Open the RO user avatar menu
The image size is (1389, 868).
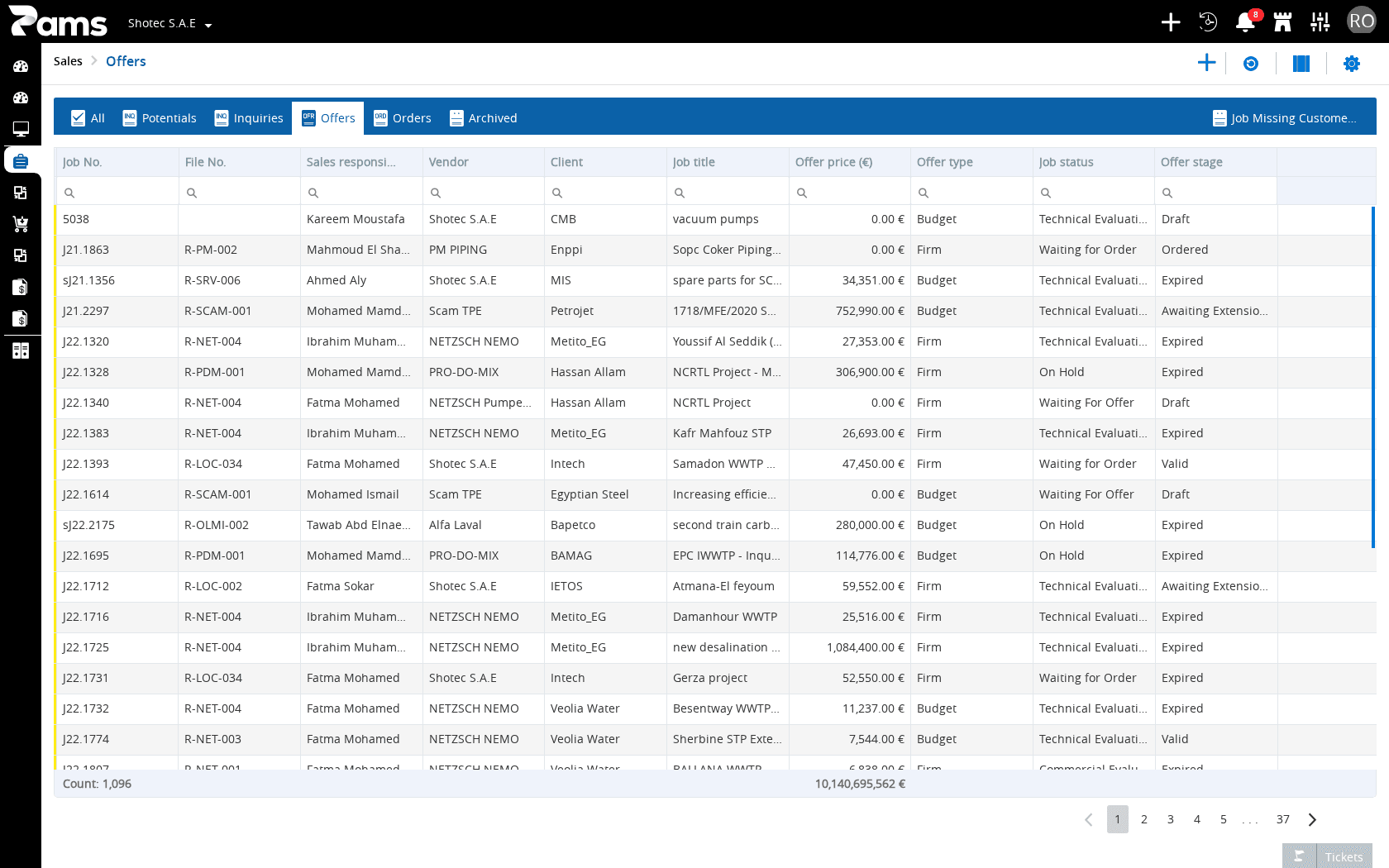point(1361,21)
